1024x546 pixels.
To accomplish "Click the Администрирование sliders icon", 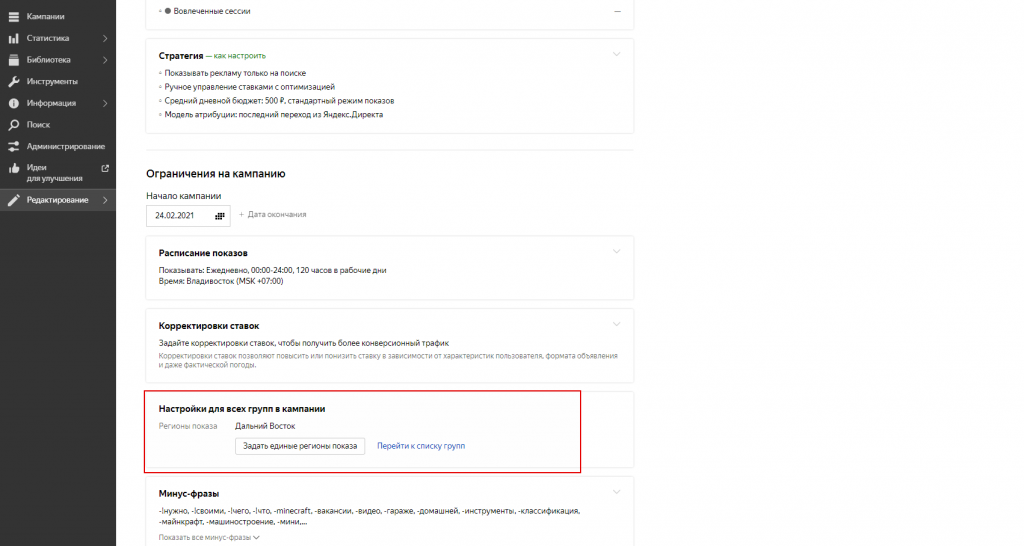I will point(14,147).
